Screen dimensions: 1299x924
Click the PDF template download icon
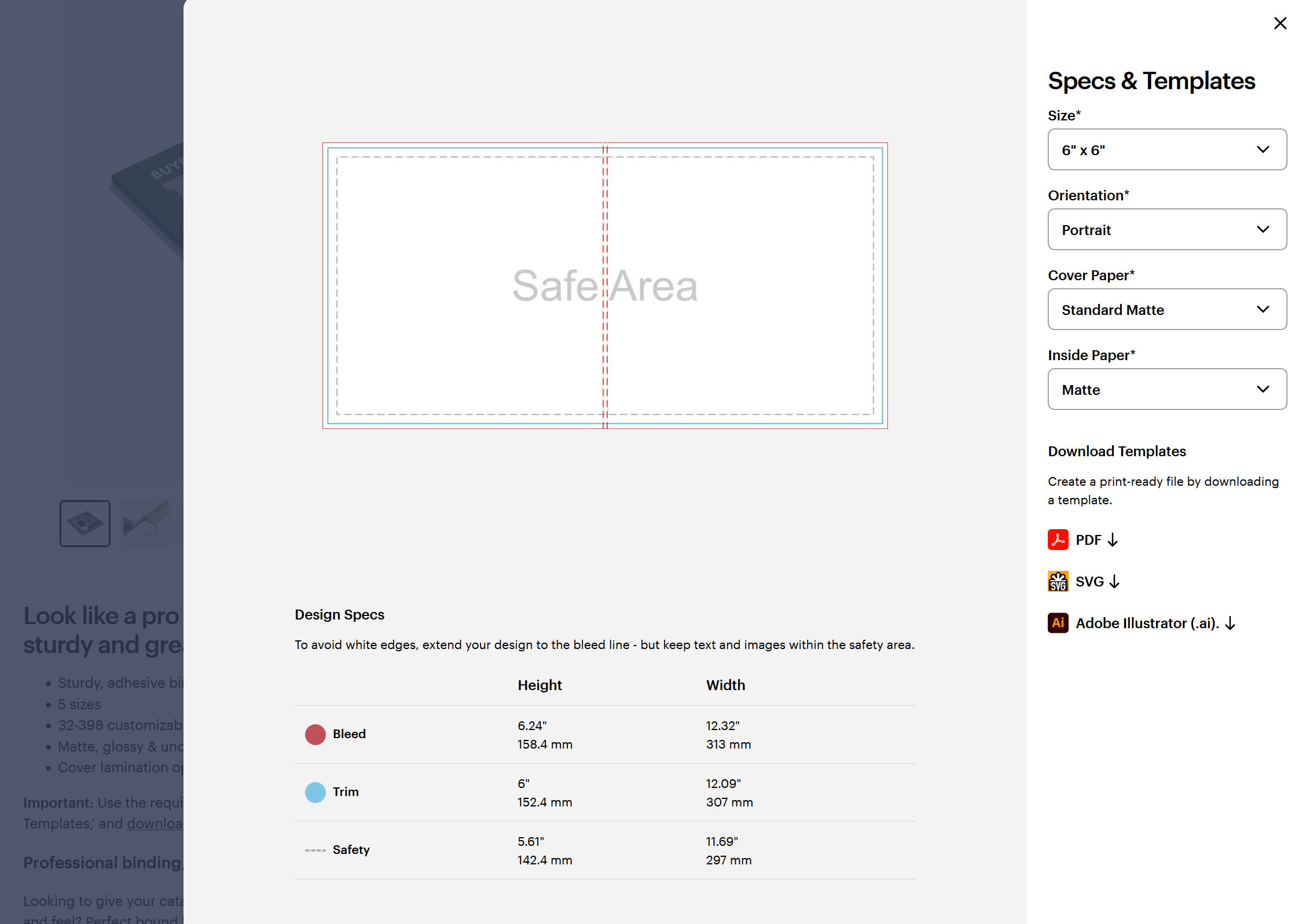click(1058, 539)
